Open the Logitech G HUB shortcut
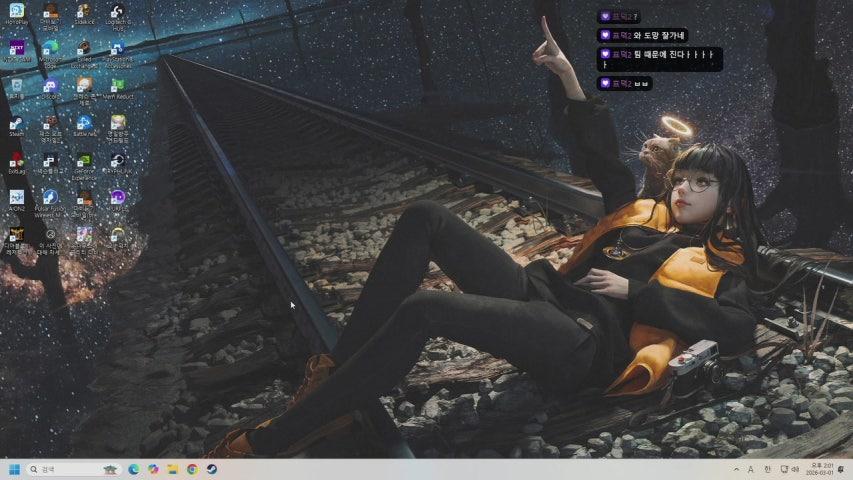 pos(118,16)
